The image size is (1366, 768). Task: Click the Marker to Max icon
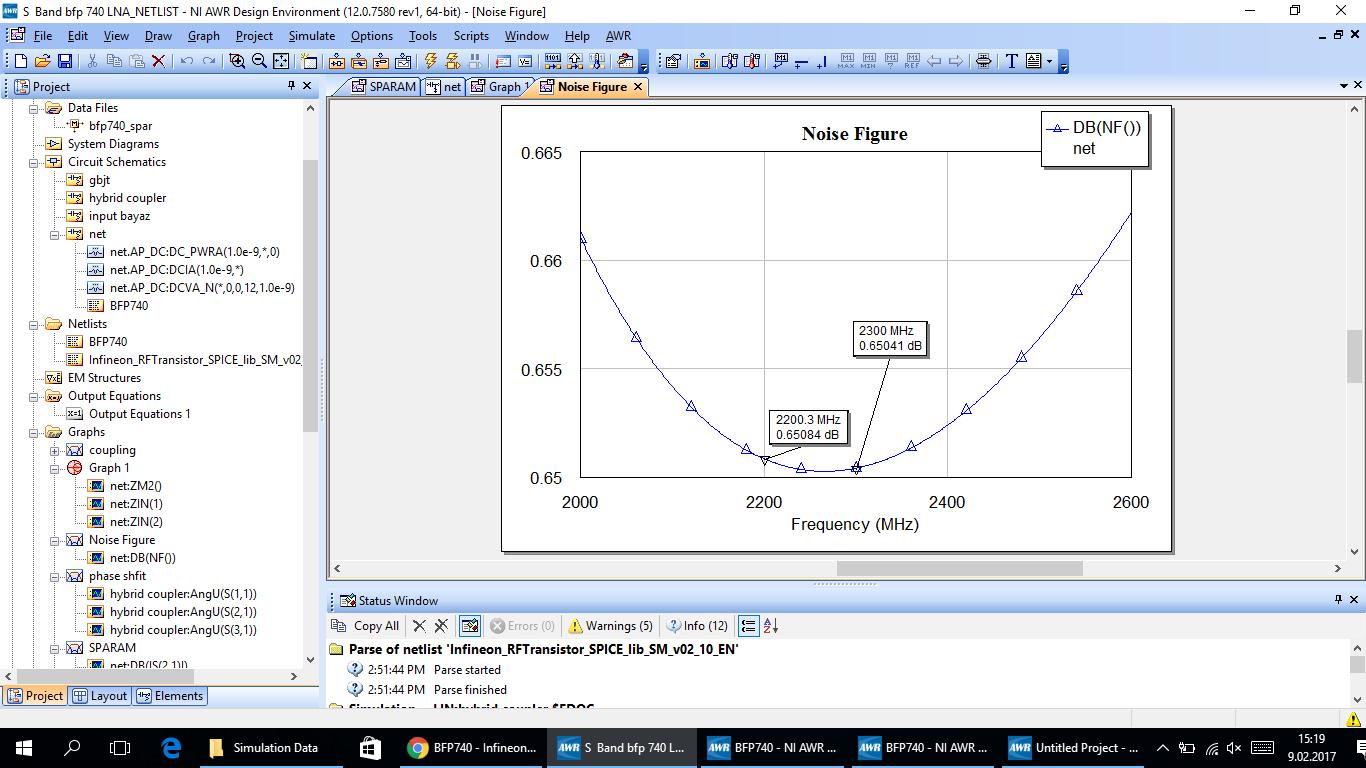[847, 61]
